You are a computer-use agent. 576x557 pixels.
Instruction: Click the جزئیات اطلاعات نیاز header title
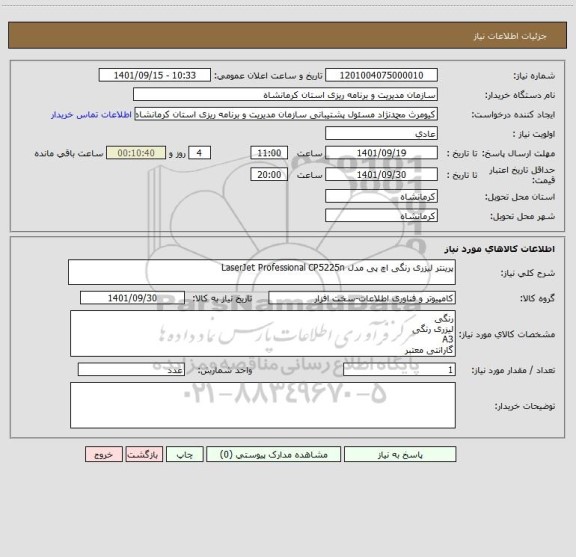(510, 36)
